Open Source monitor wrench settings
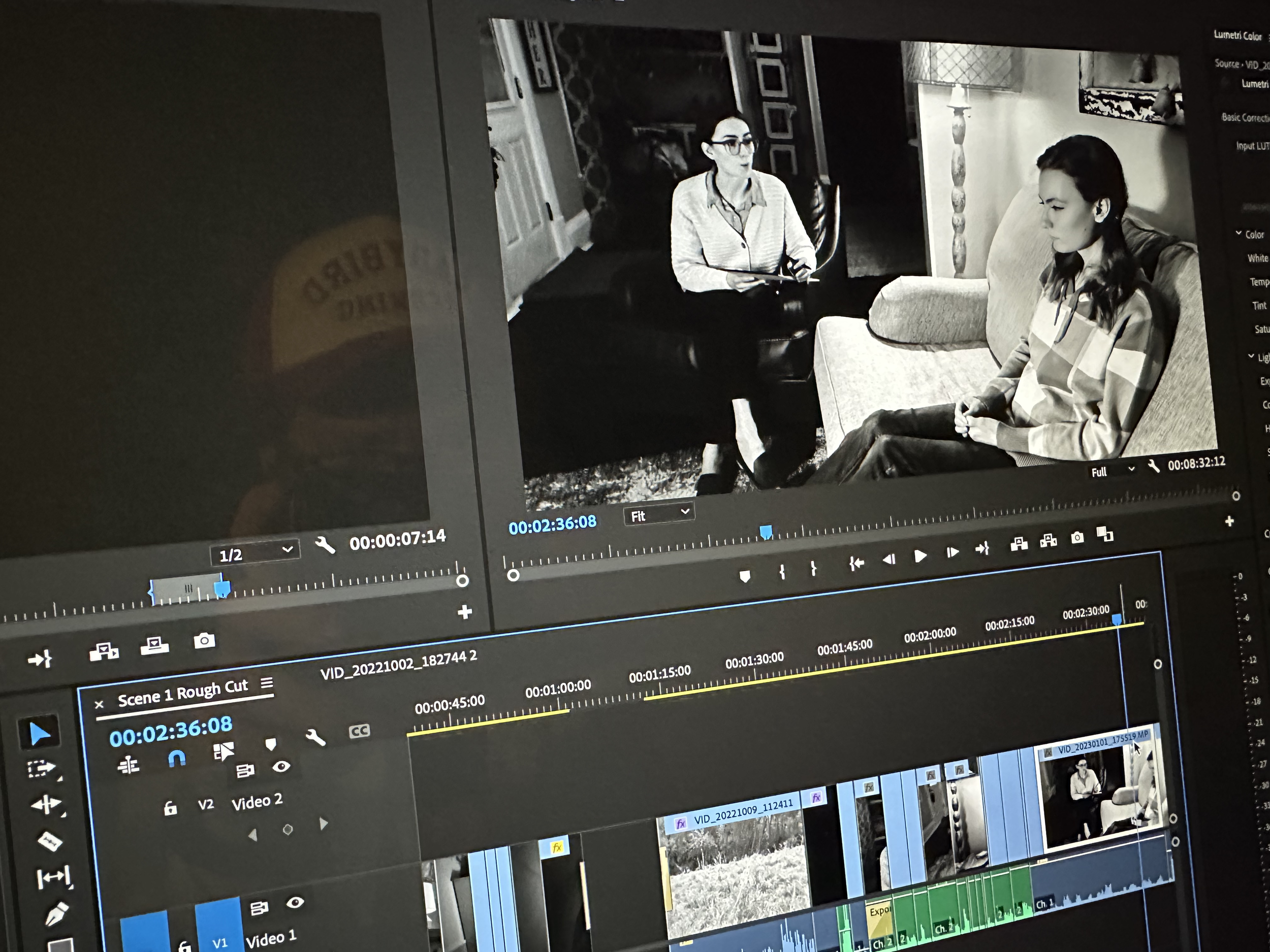This screenshot has width=1270, height=952. [325, 544]
